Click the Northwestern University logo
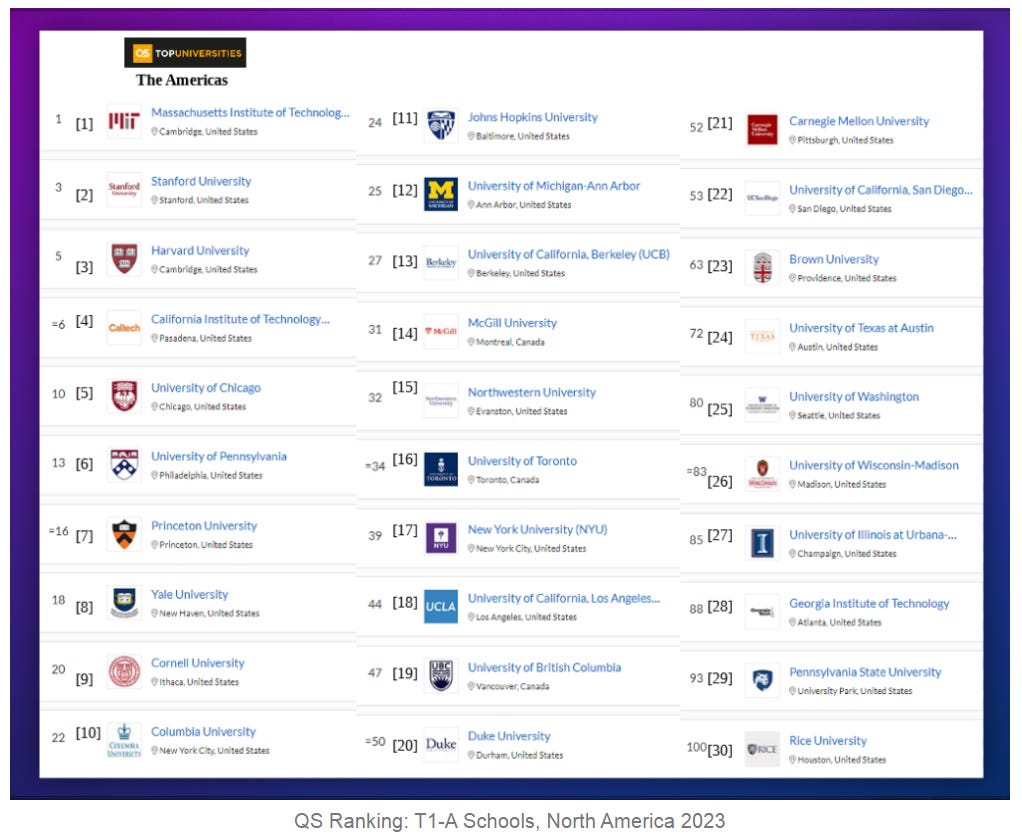Image resolution: width=1022 pixels, height=839 pixels. click(441, 401)
